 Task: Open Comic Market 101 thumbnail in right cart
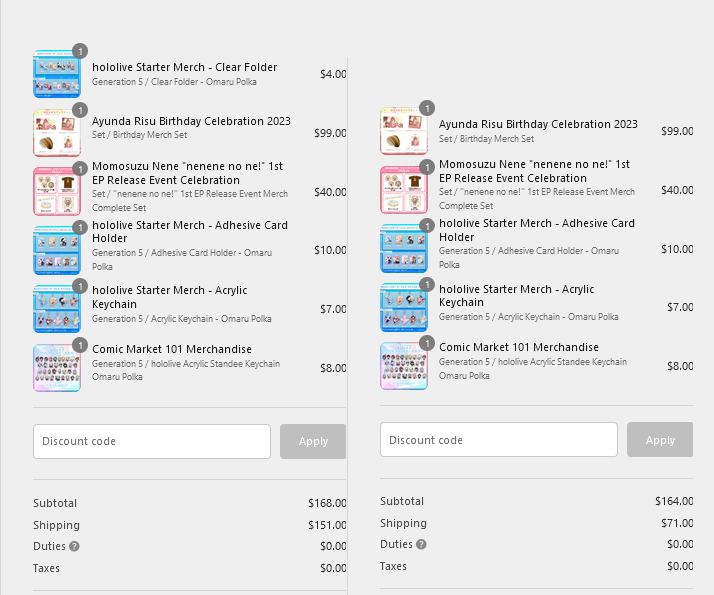pyautogui.click(x=404, y=366)
